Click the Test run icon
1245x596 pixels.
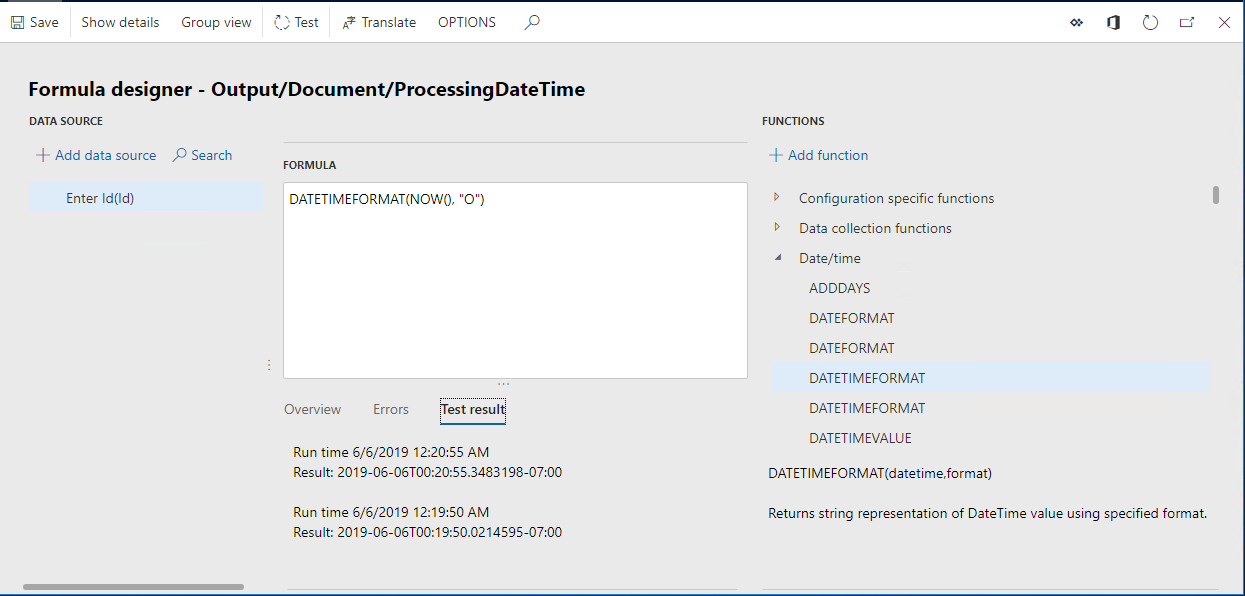point(282,22)
